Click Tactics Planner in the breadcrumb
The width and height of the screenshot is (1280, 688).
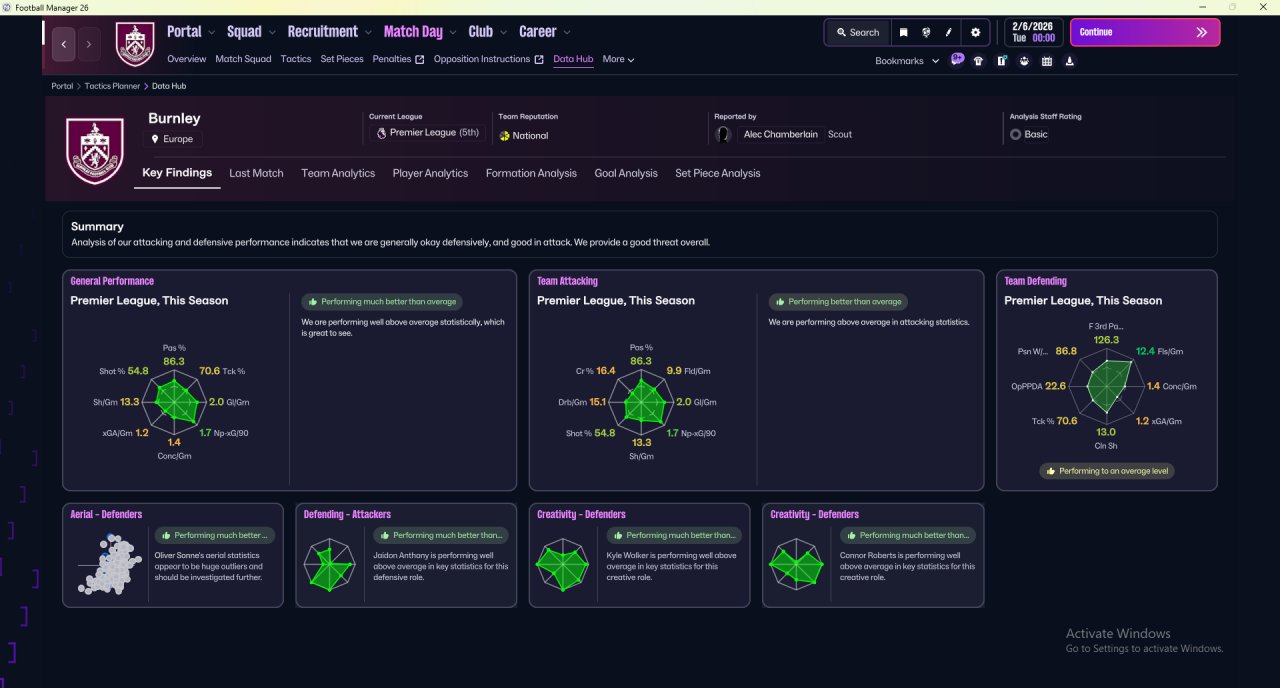coord(112,86)
